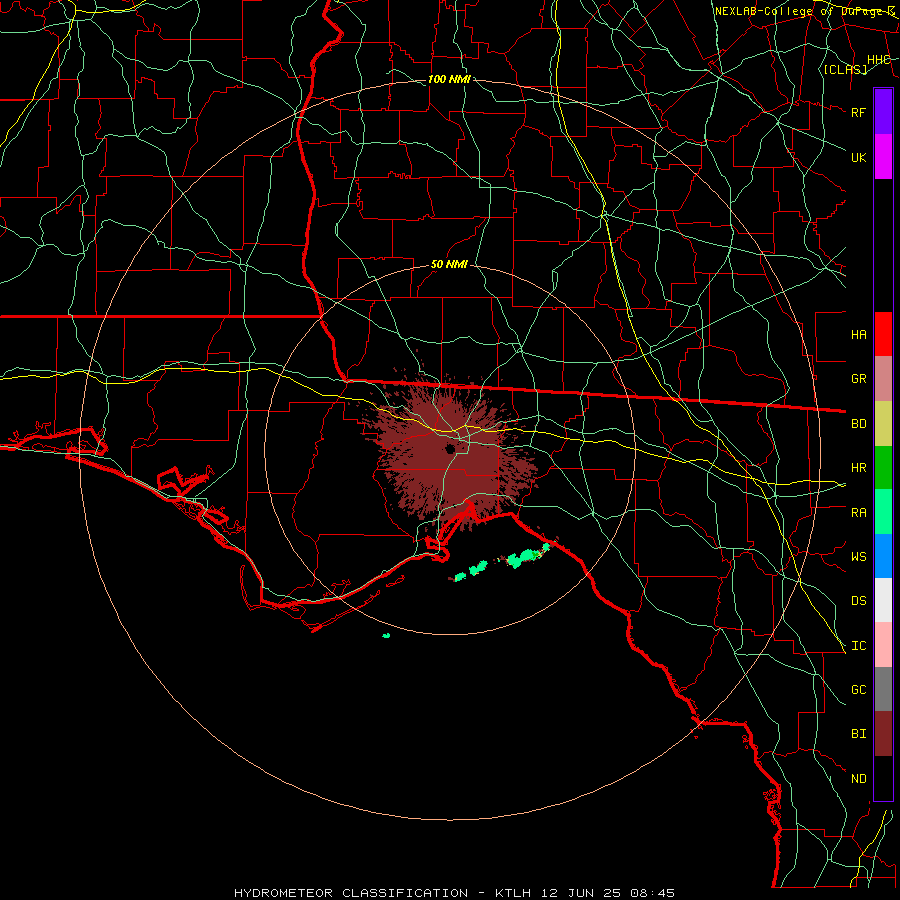Click the BD legend label
The width and height of the screenshot is (900, 900).
tap(859, 424)
